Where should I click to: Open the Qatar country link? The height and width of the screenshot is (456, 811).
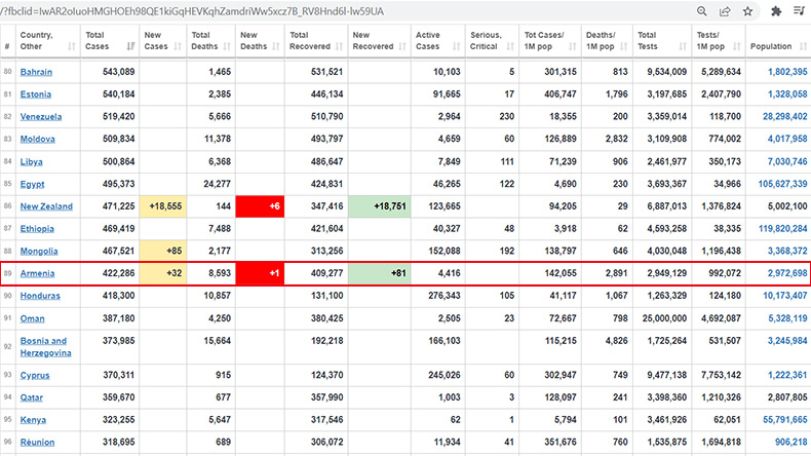[32, 397]
